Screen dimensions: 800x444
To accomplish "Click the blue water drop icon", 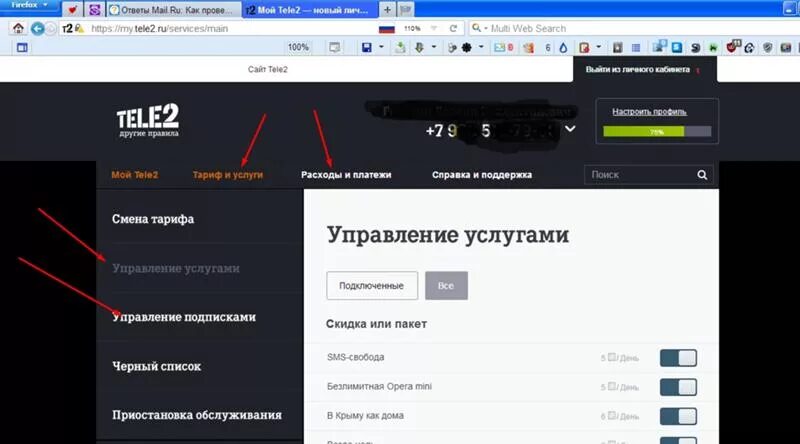I will [563, 47].
